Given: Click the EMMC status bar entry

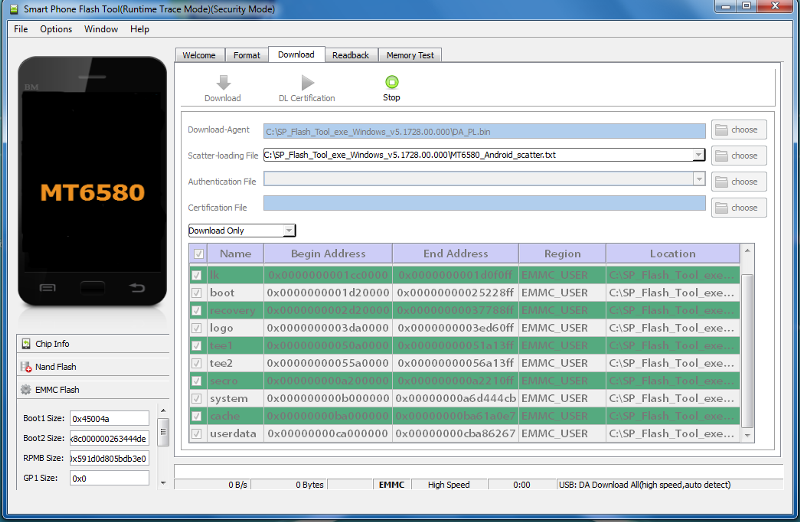Looking at the screenshot, I should 392,485.
